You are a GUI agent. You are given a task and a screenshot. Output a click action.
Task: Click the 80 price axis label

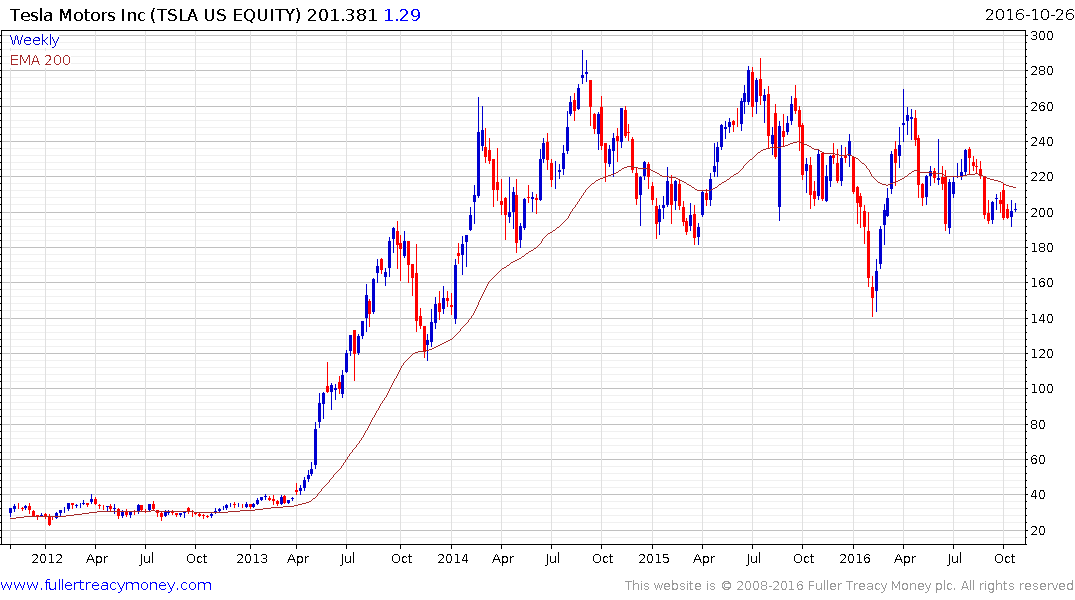click(1039, 424)
